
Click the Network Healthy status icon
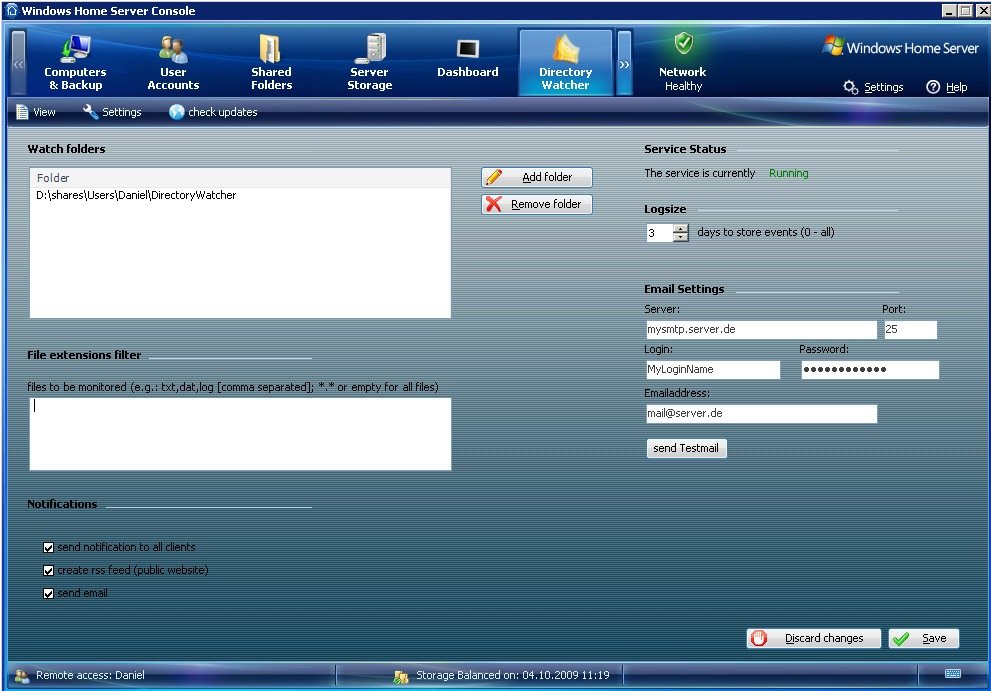[x=683, y=44]
